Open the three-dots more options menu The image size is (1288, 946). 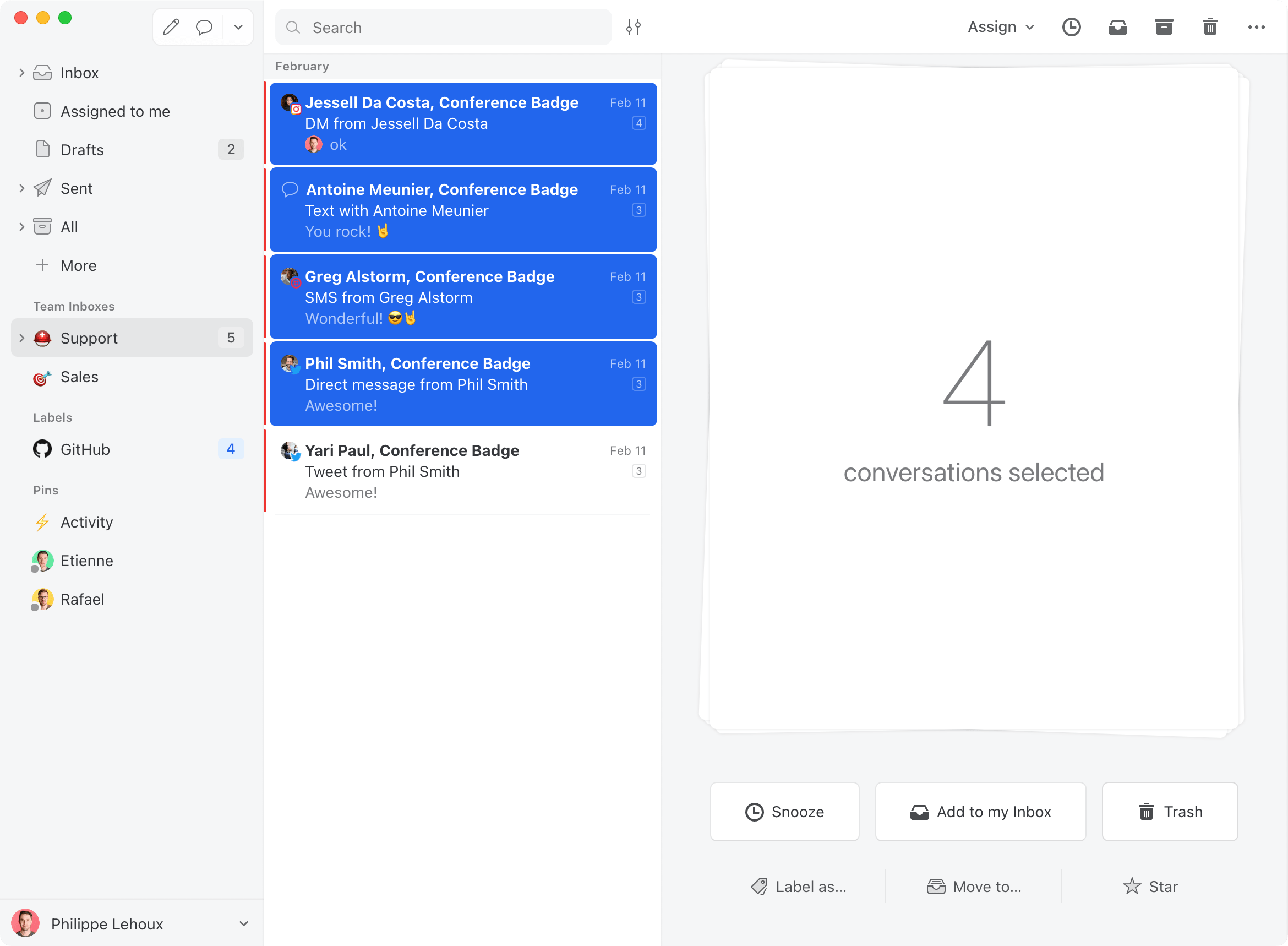coord(1256,27)
